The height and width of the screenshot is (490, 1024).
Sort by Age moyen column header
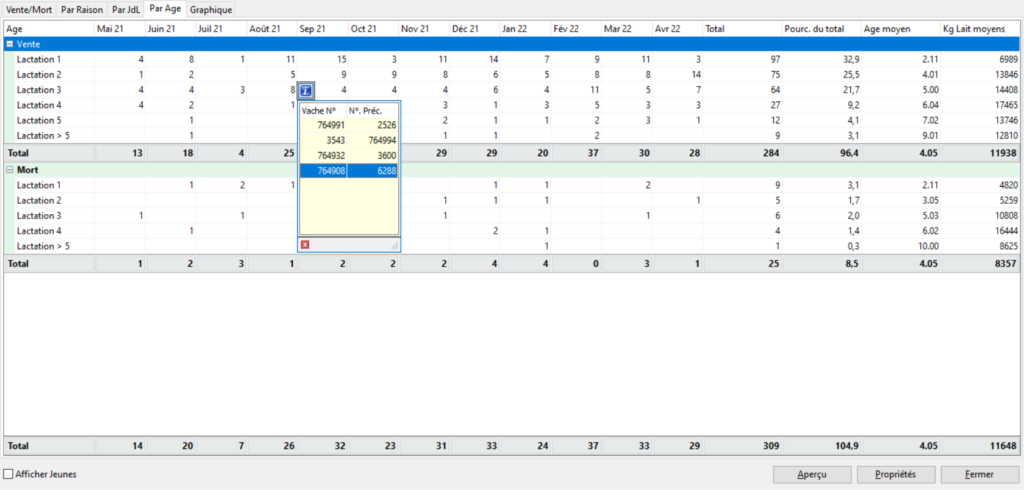click(899, 29)
